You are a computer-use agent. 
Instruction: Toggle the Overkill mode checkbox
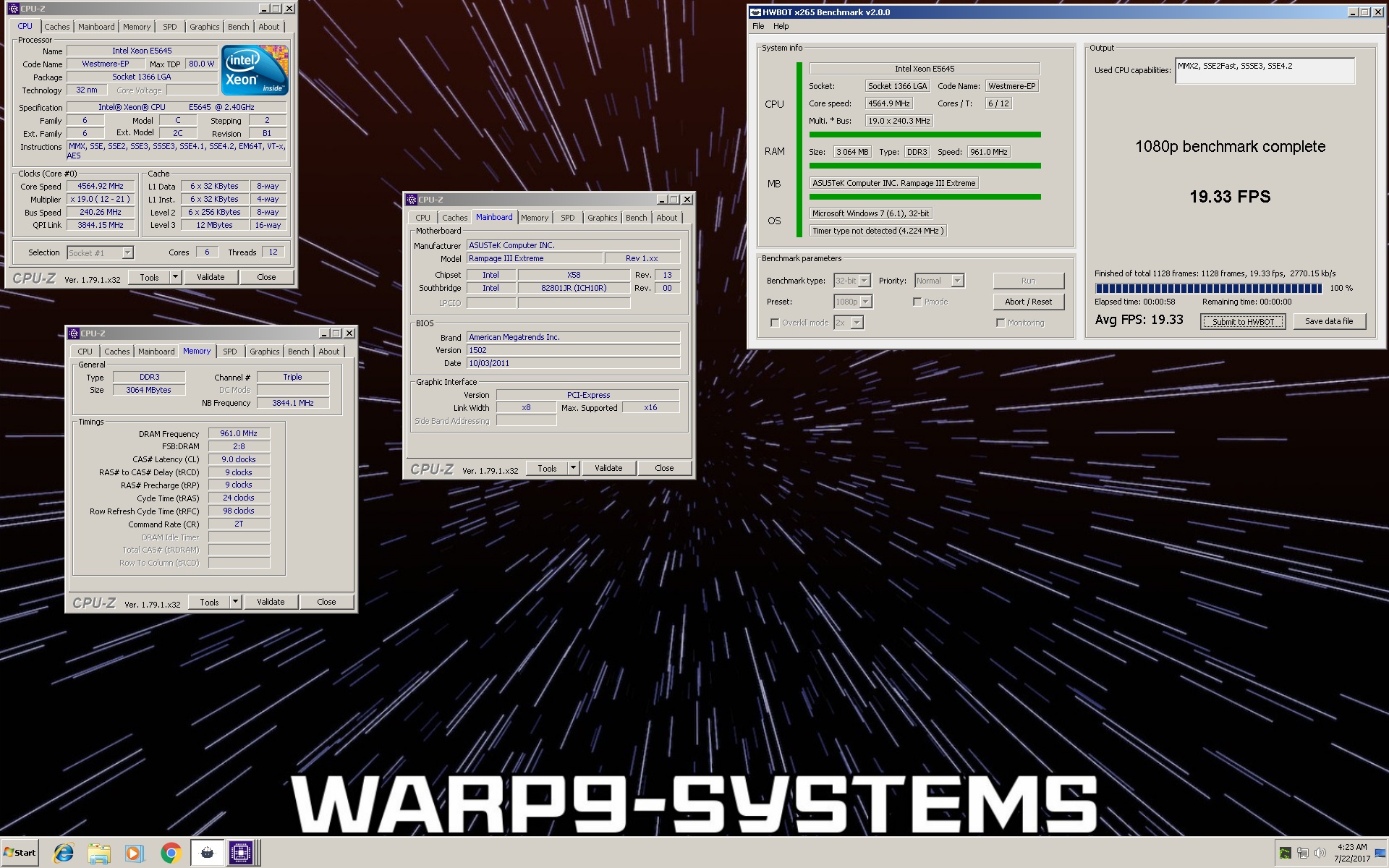click(x=775, y=323)
